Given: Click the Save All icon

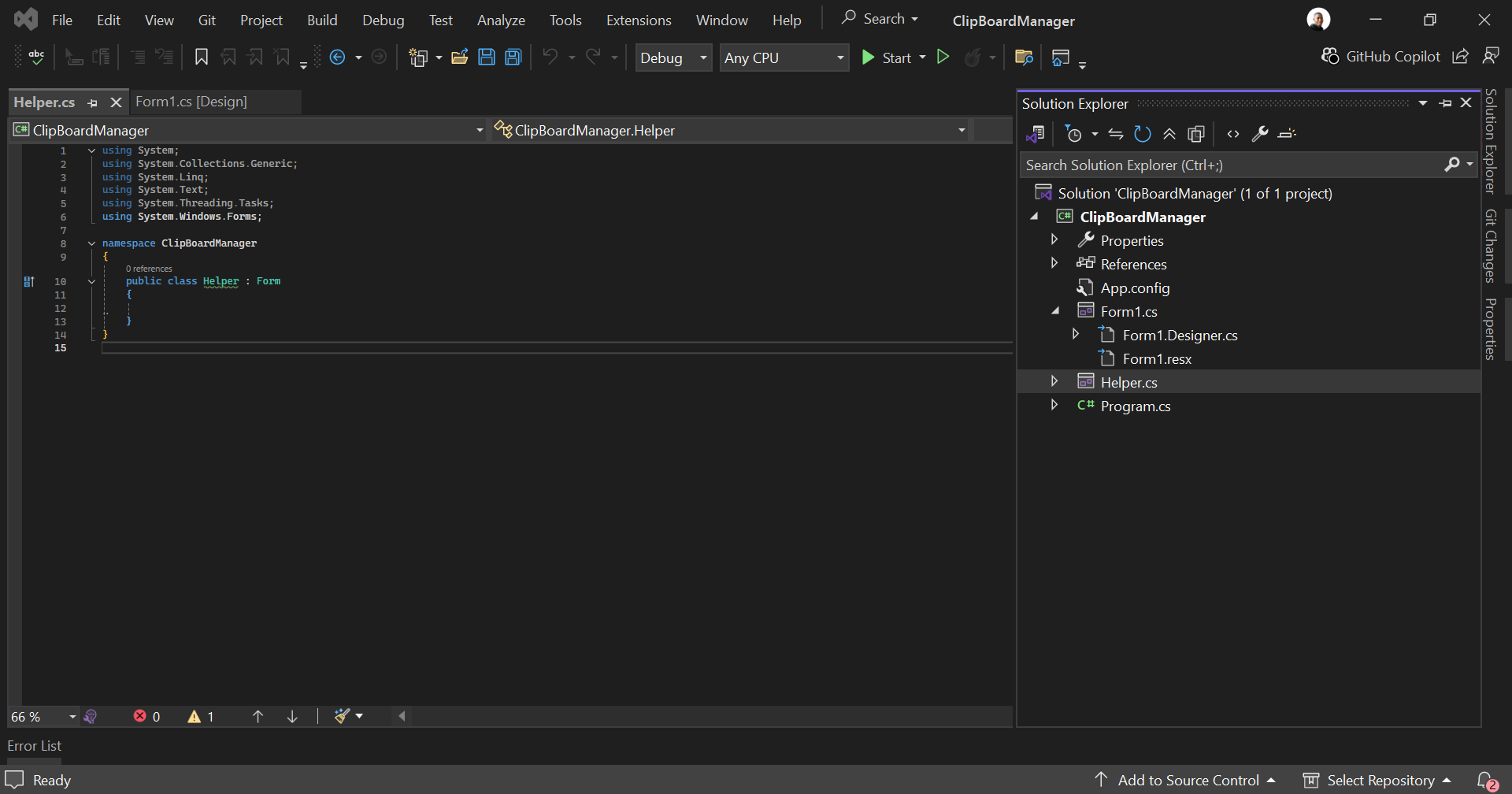Looking at the screenshot, I should click(513, 57).
